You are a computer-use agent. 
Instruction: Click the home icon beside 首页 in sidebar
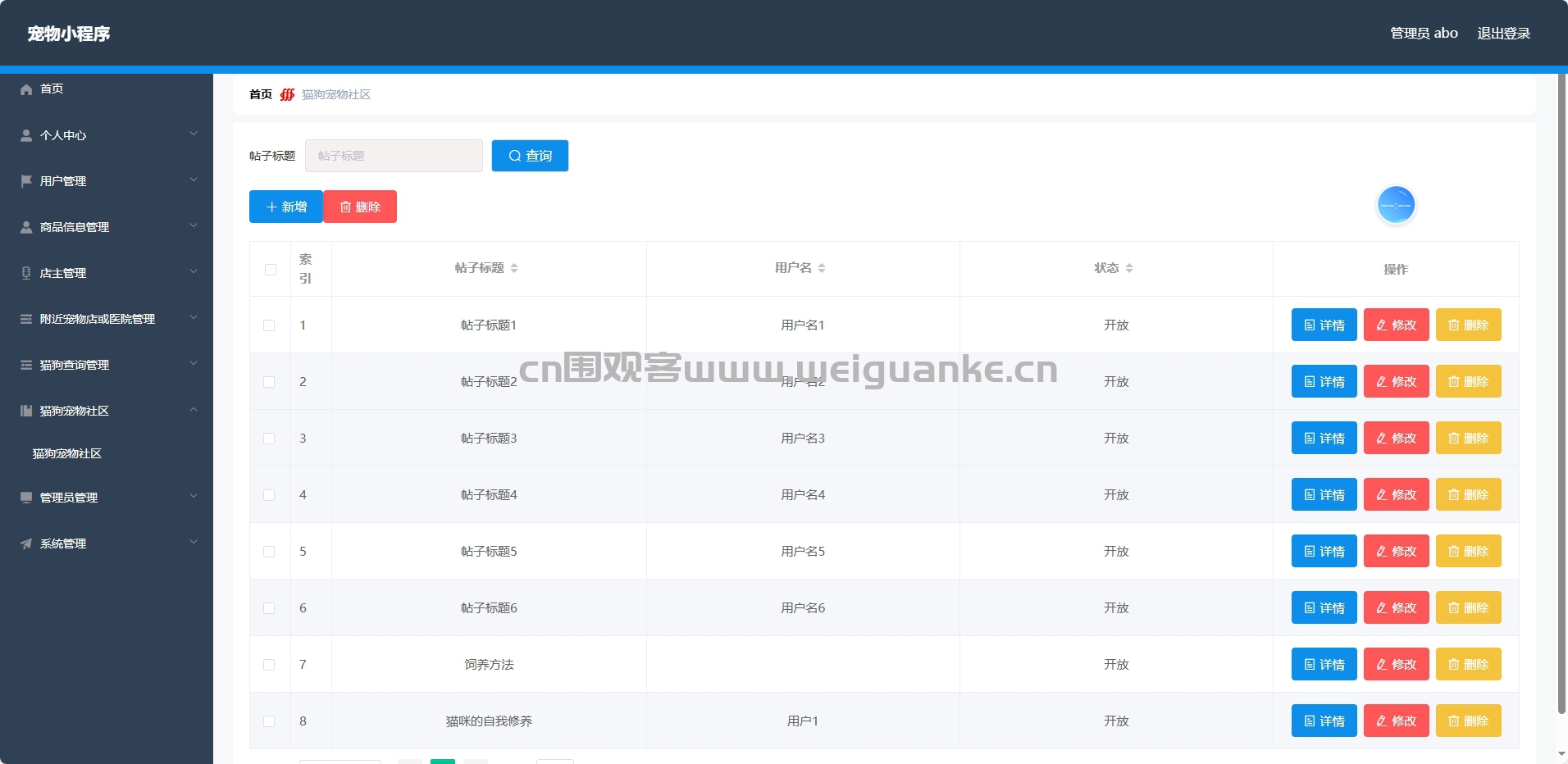(x=26, y=89)
